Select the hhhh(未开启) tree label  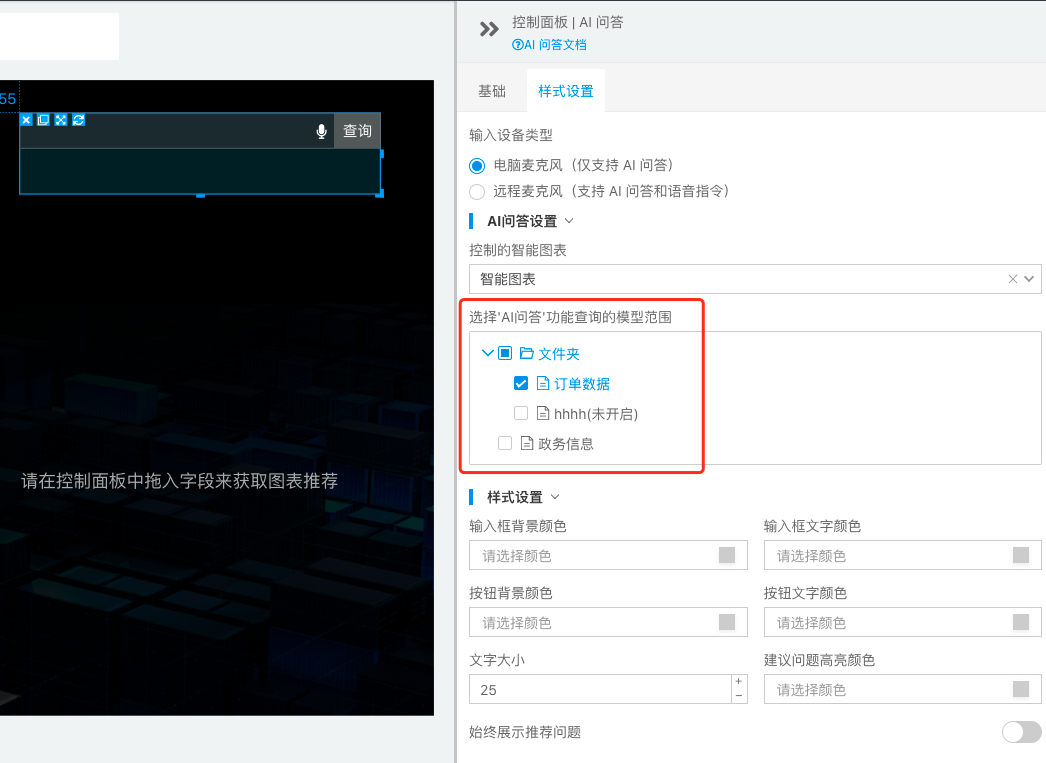[596, 414]
